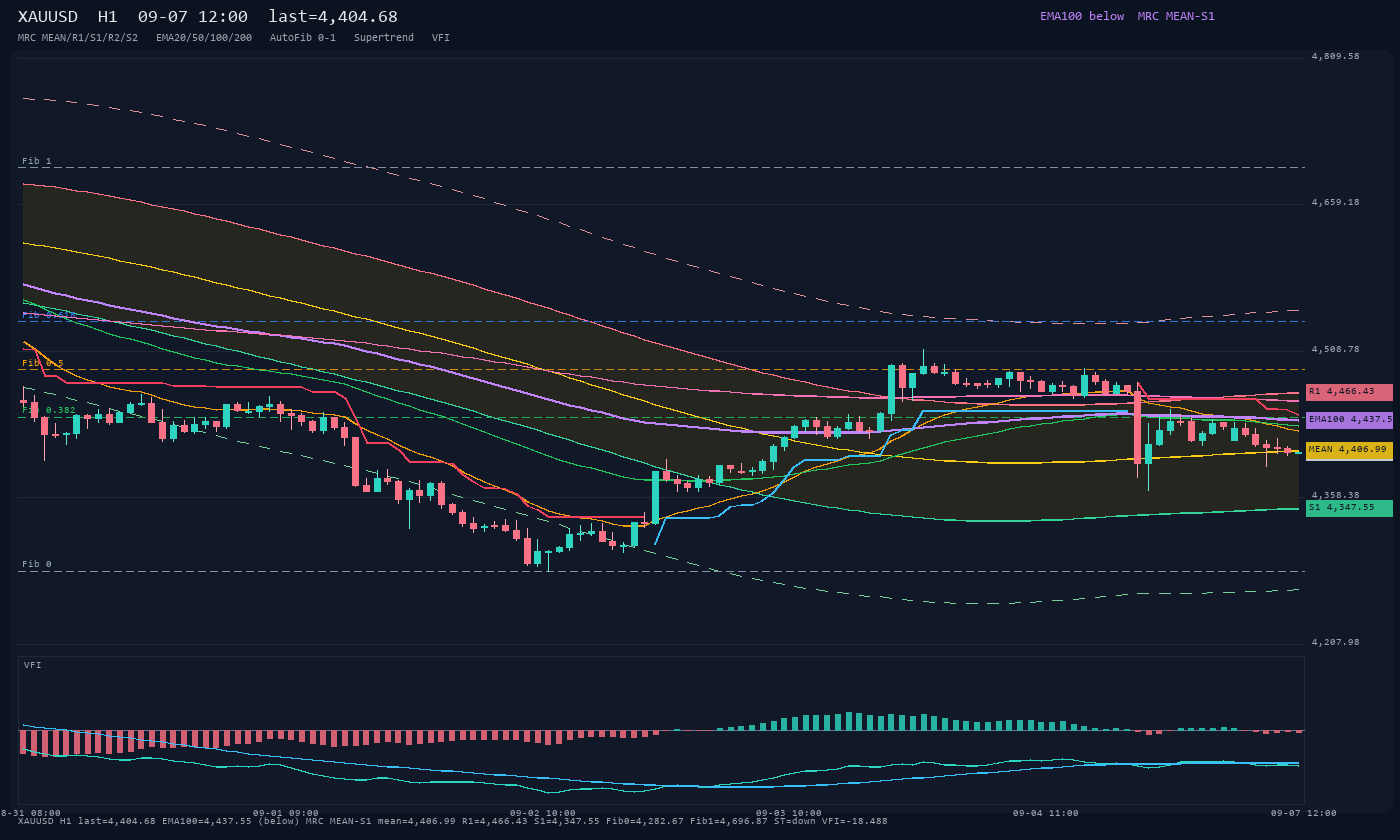1400x840 pixels.
Task: Click the Fib 0 level label
Action: tap(37, 564)
